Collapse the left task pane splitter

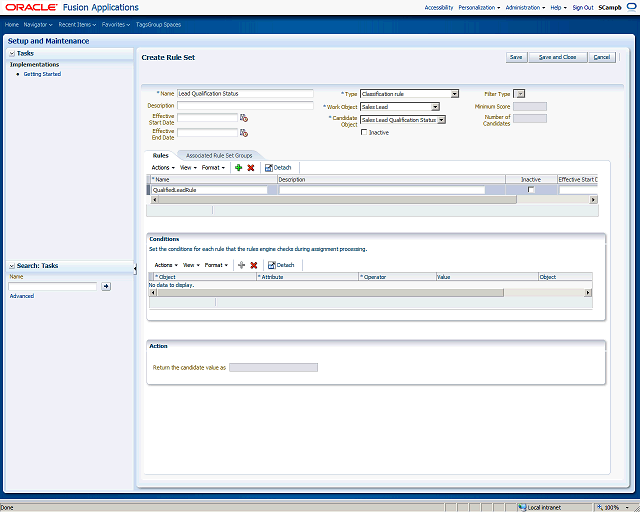pyautogui.click(x=135, y=268)
